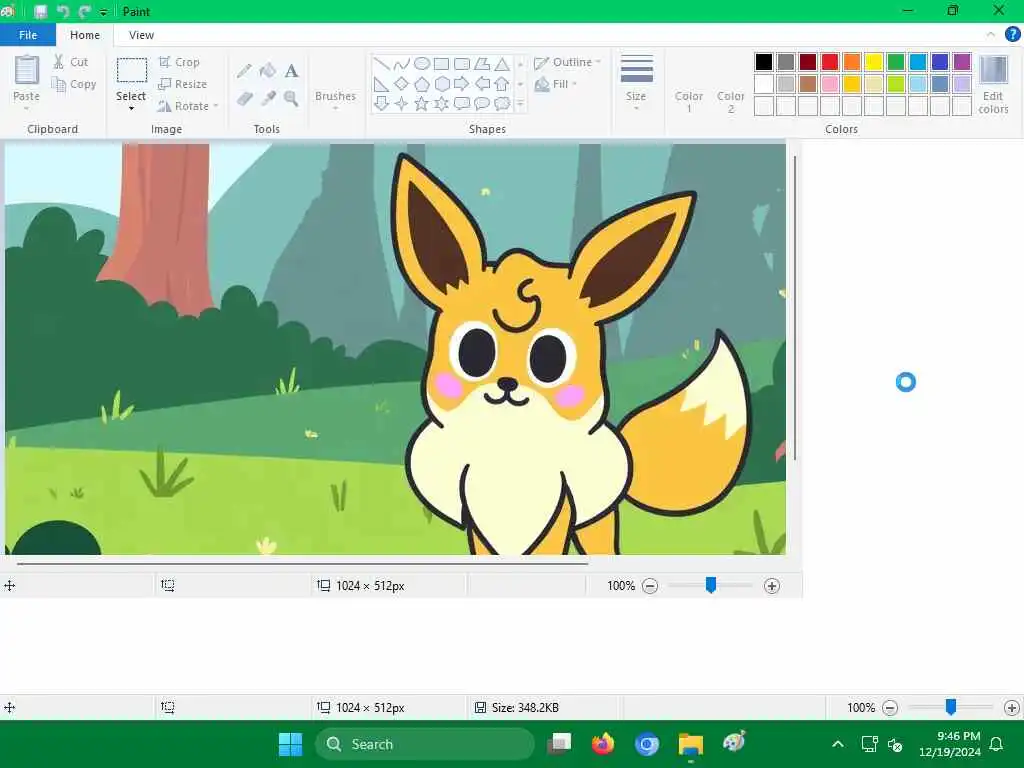This screenshot has width=1024, height=768.
Task: Open File Explorer from the taskbar
Action: [690, 744]
